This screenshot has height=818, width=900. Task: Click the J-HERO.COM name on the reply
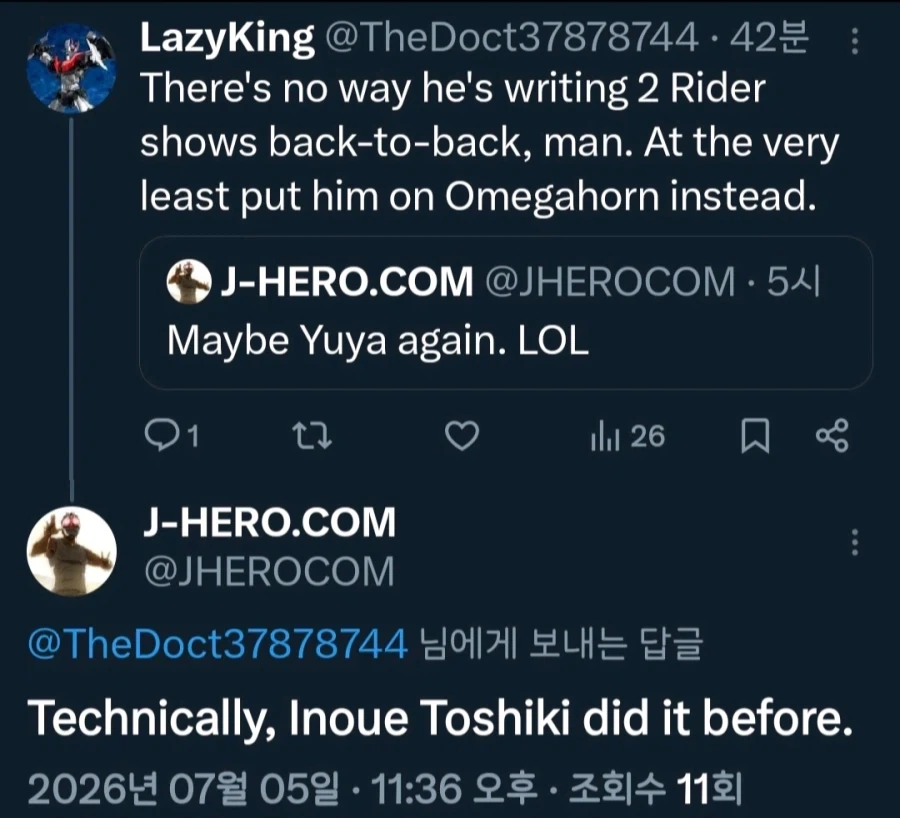(x=269, y=522)
